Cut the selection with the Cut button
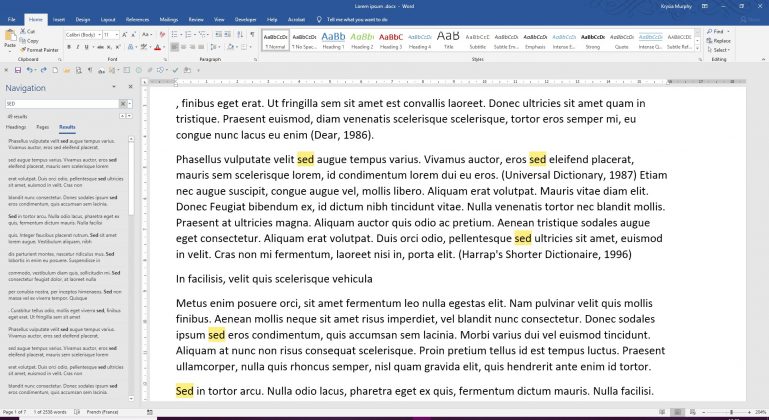The width and height of the screenshot is (769, 420). point(27,31)
